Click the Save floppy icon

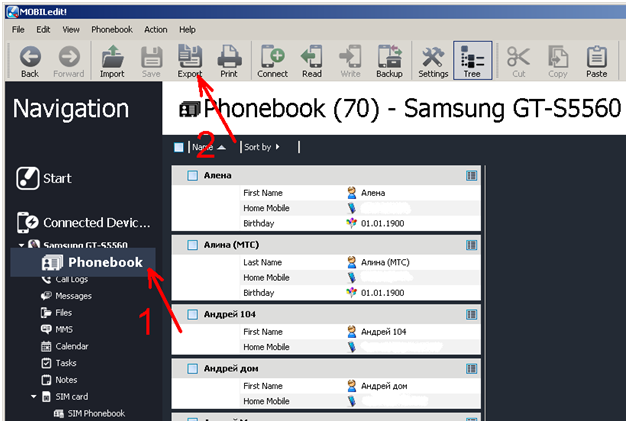pos(151,61)
